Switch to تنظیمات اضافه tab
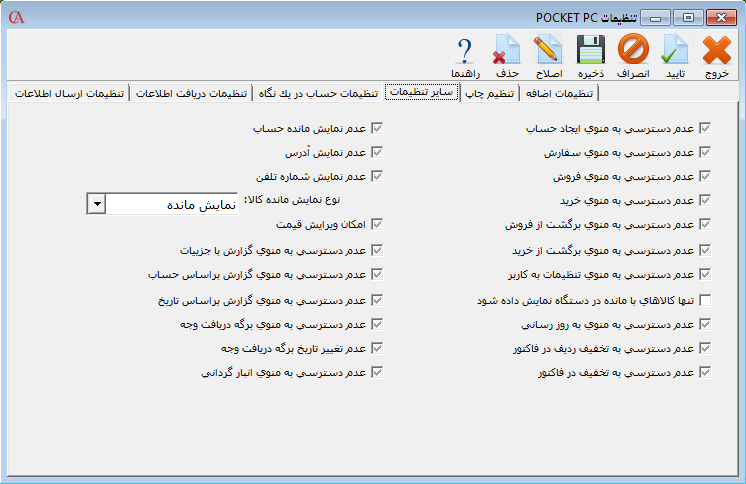This screenshot has width=746, height=484. tap(560, 94)
